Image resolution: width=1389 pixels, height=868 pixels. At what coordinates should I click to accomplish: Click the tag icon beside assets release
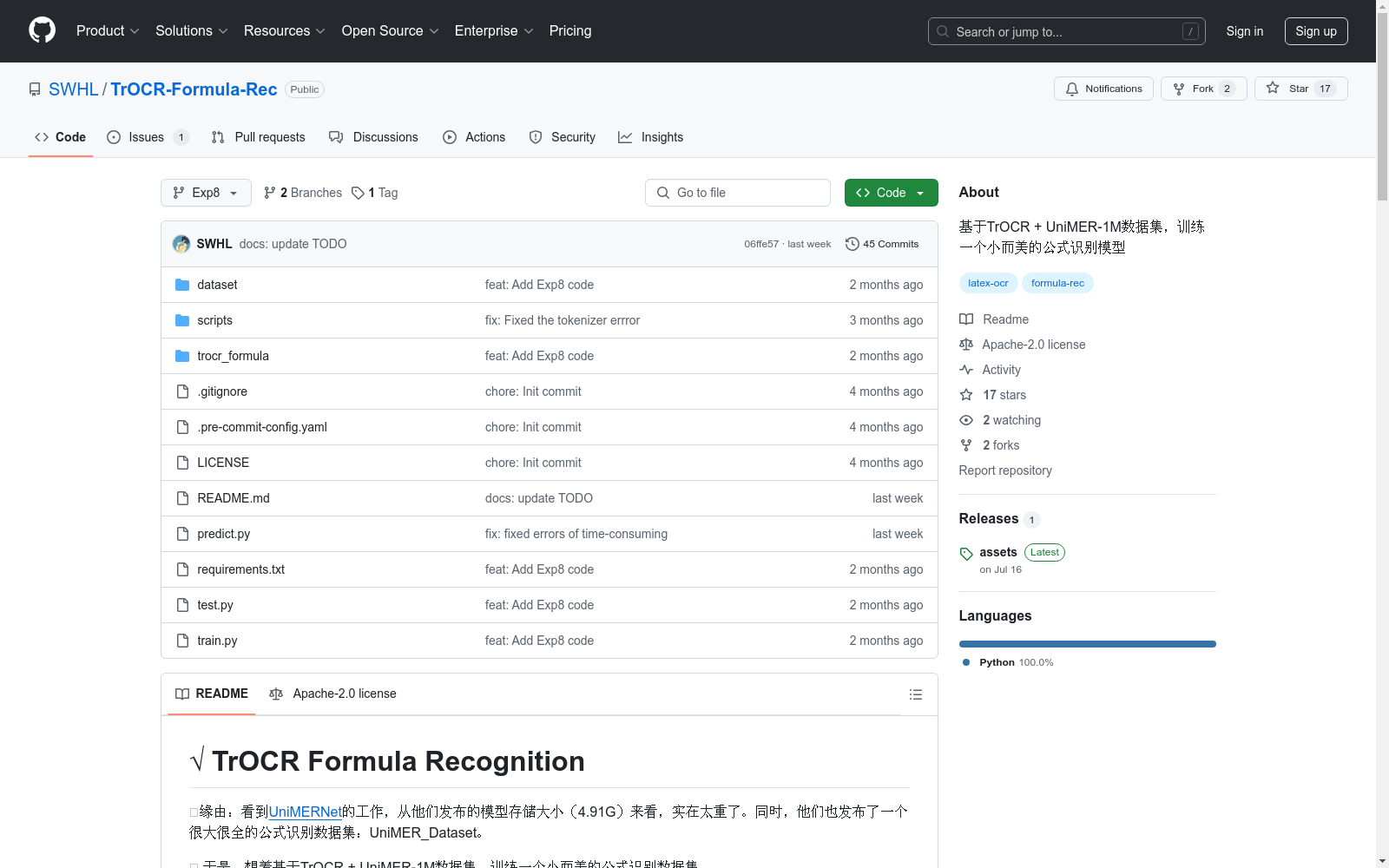966,554
